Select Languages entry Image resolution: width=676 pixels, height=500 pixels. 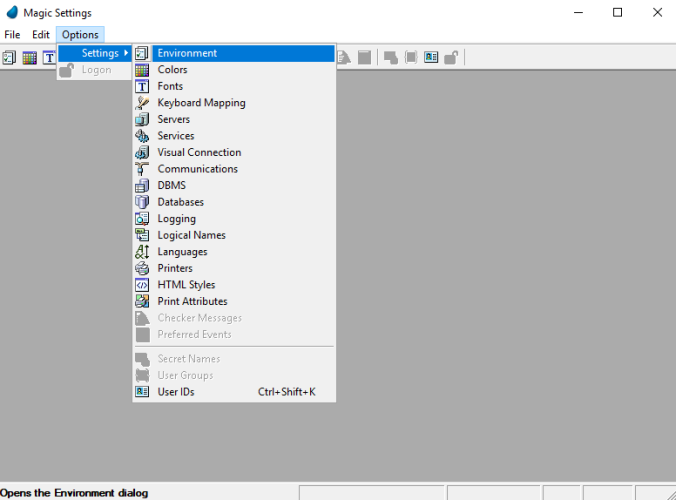coord(234,251)
